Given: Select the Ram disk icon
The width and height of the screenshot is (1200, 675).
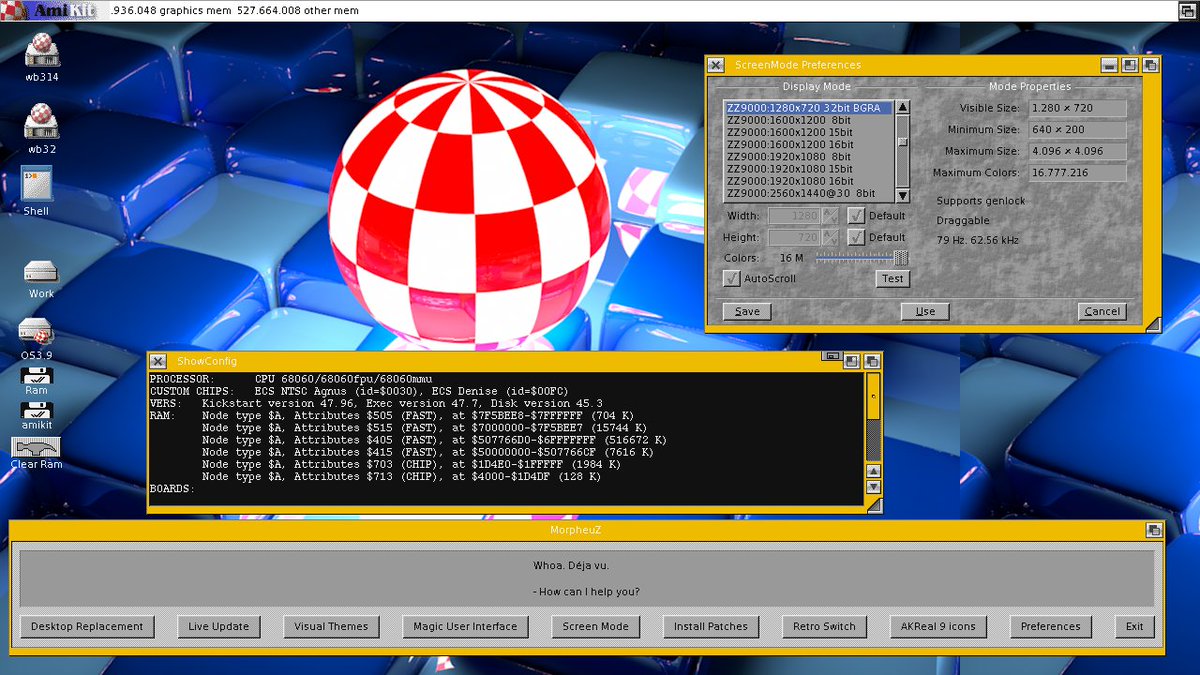Looking at the screenshot, I should point(37,375).
